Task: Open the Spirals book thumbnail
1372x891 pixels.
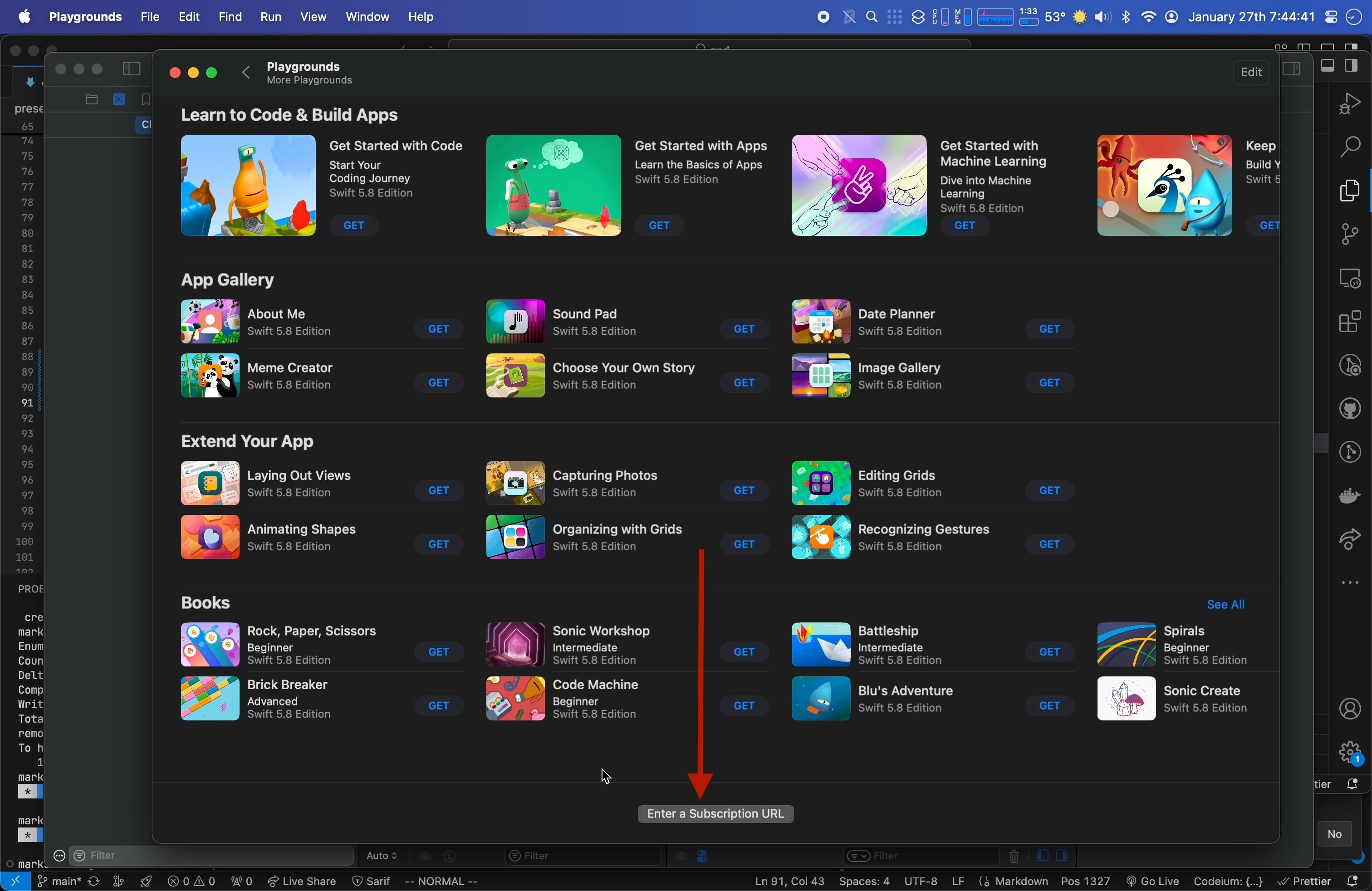Action: (1126, 645)
